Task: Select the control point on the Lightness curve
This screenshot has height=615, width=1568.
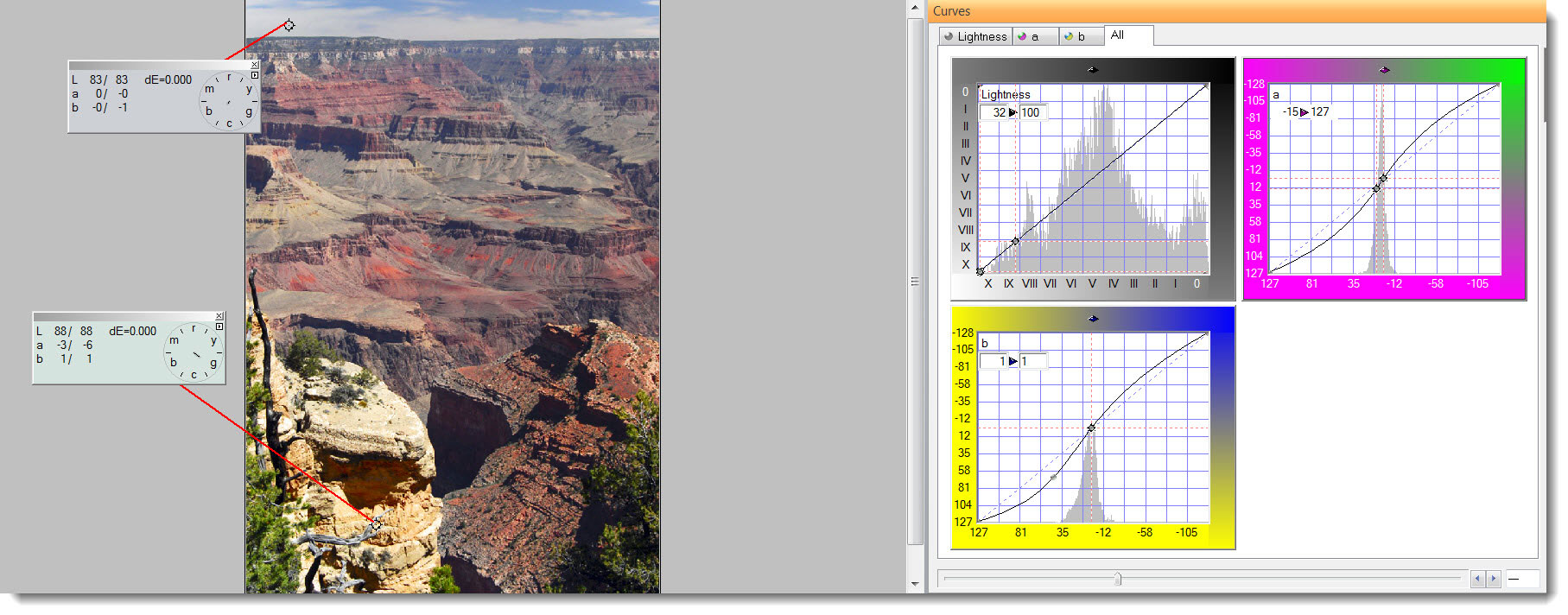Action: click(1015, 241)
